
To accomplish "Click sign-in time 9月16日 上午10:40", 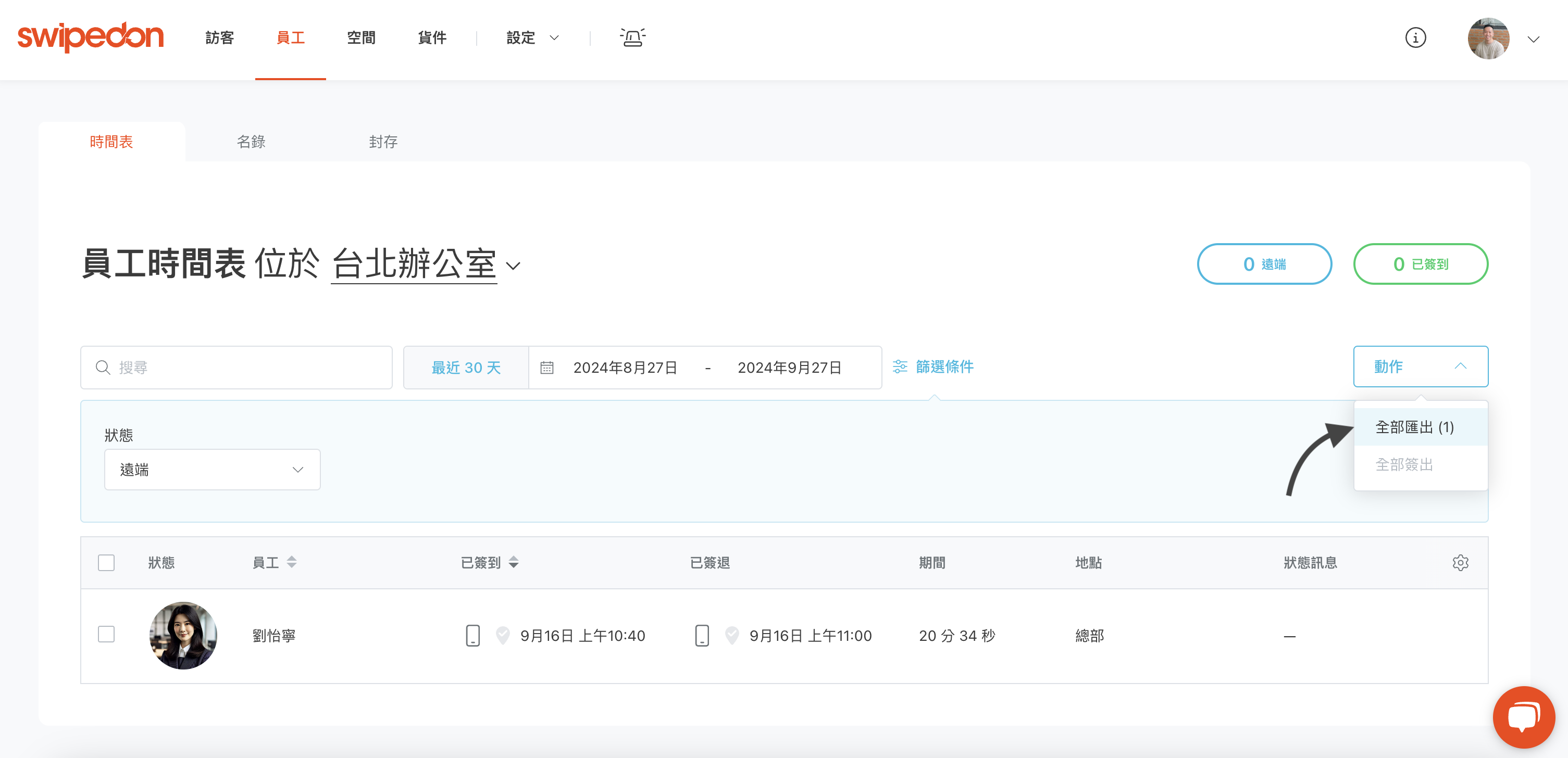I will pyautogui.click(x=582, y=636).
